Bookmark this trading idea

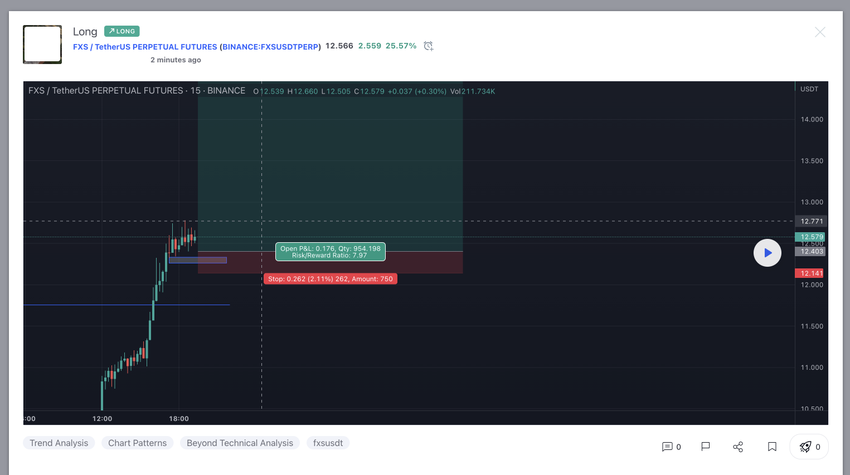772,446
